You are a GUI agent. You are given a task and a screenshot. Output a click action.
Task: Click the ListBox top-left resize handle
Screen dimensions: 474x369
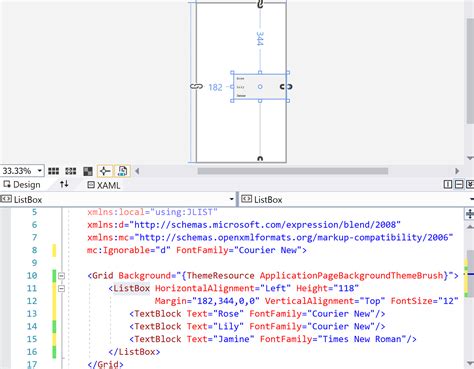(x=232, y=73)
